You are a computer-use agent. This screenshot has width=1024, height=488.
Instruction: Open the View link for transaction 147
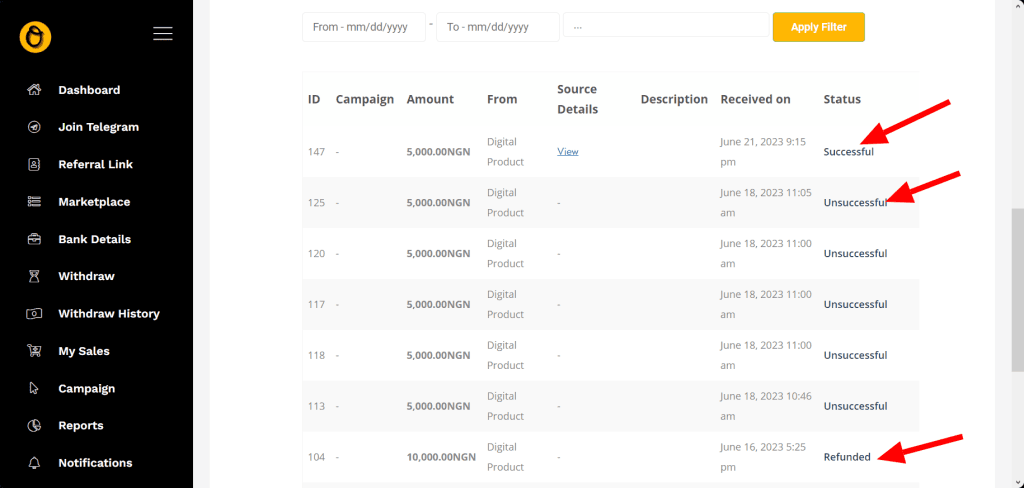[x=568, y=152]
